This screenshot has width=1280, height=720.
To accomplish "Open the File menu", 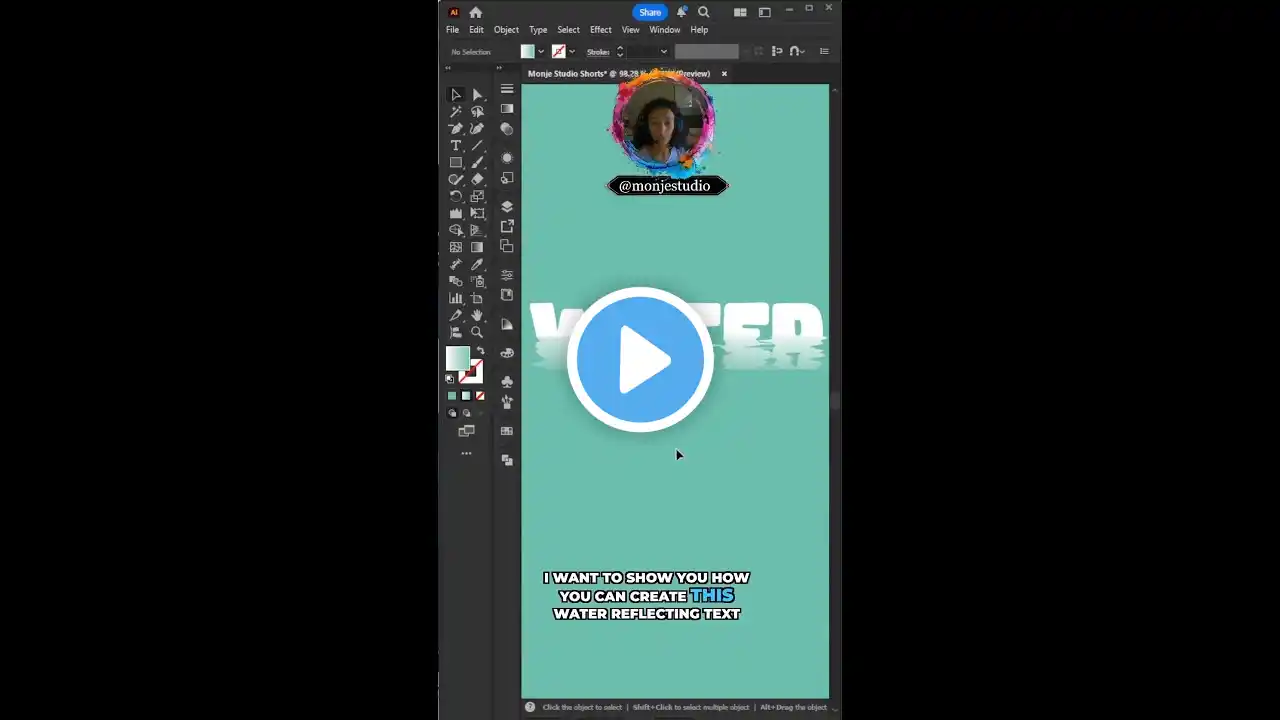I will [x=453, y=30].
